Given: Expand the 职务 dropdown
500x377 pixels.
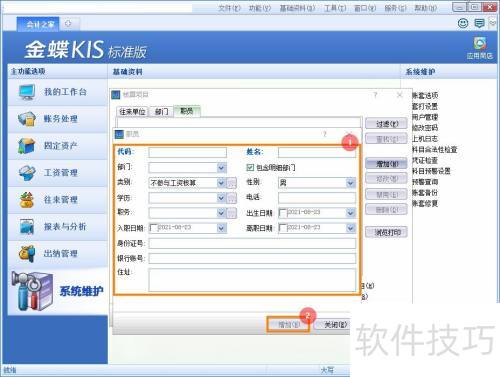Looking at the screenshot, I should (x=221, y=213).
